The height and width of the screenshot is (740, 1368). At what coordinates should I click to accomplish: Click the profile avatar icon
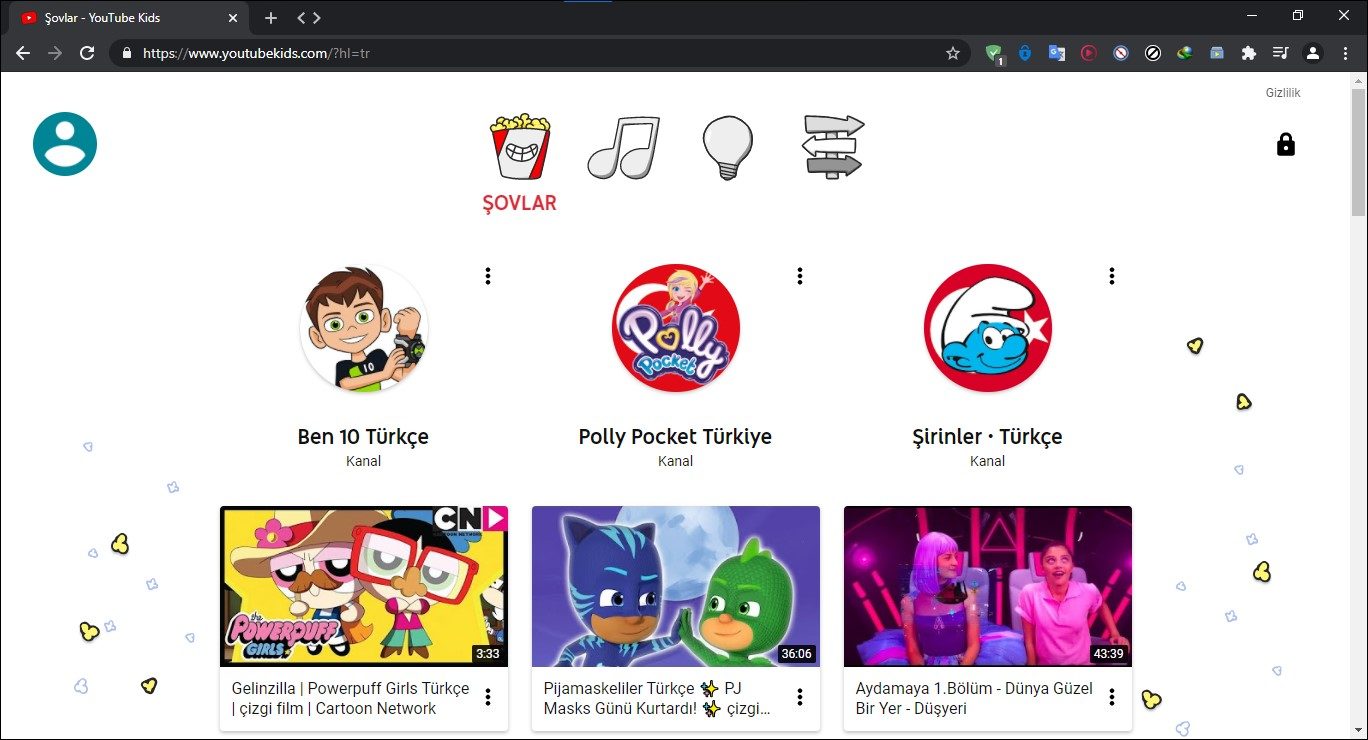(x=65, y=144)
